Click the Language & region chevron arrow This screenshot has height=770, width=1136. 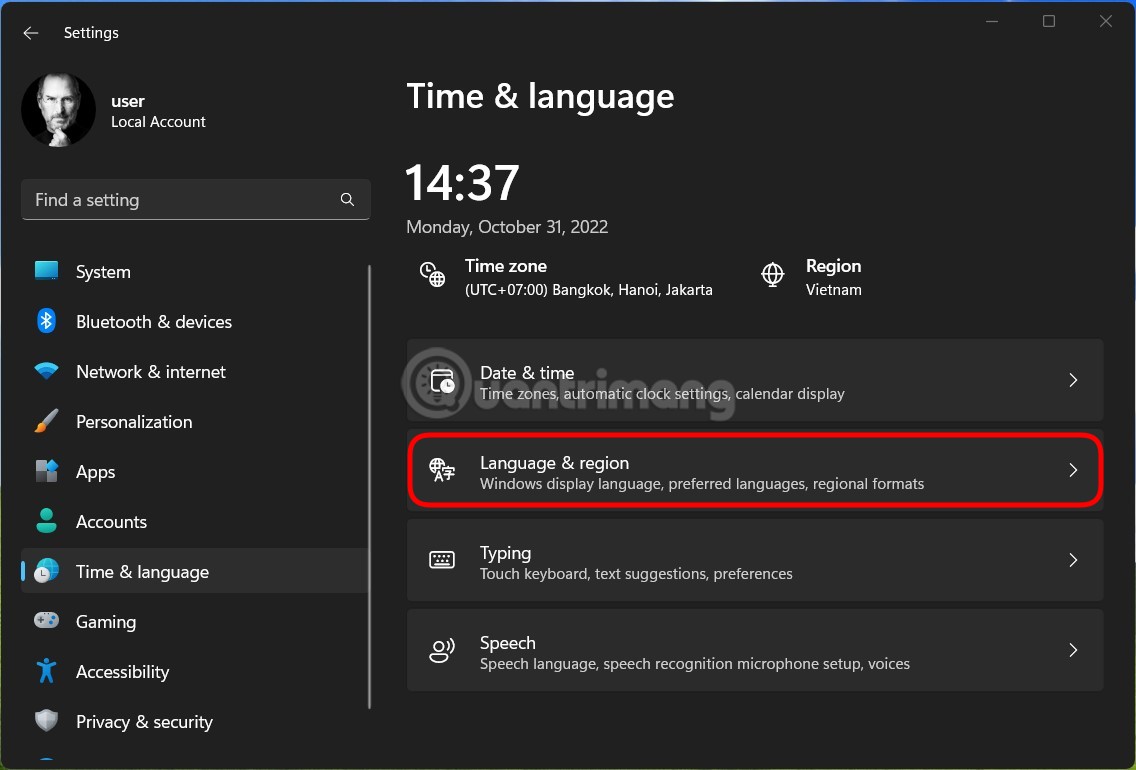[1073, 470]
